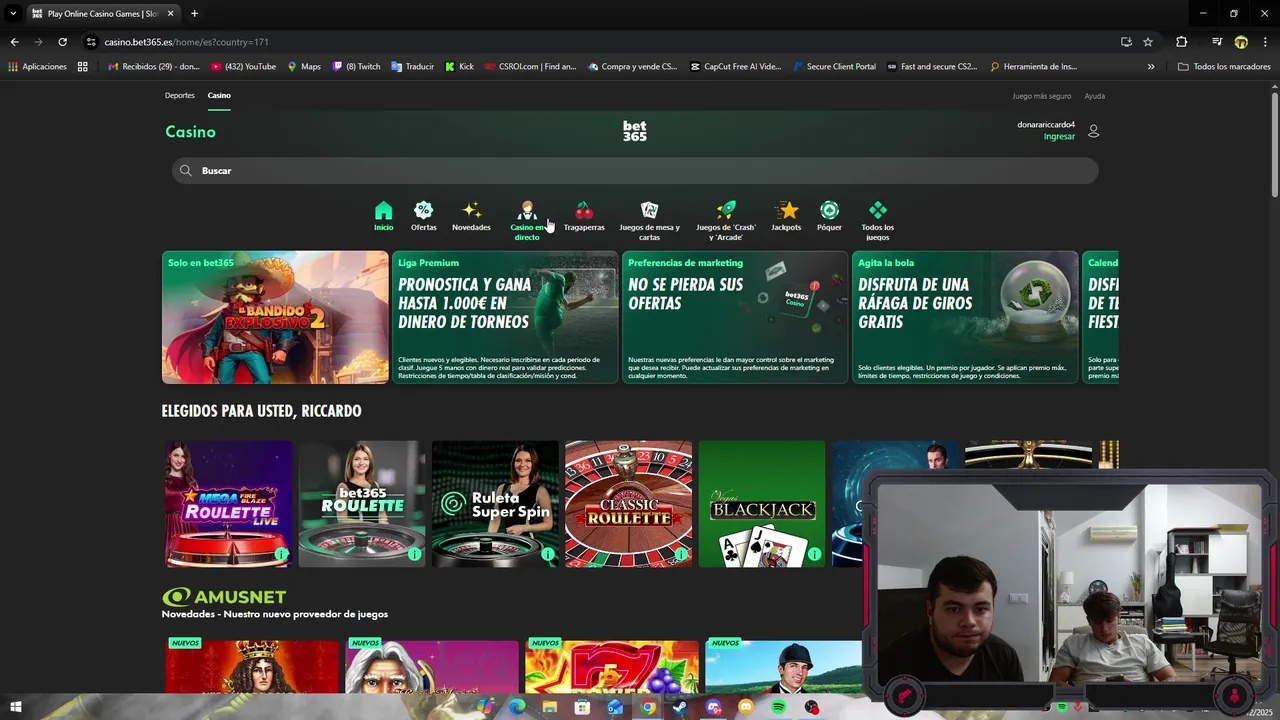Open Chrome extensions puzzle icon
1280x720 pixels.
click(1181, 42)
